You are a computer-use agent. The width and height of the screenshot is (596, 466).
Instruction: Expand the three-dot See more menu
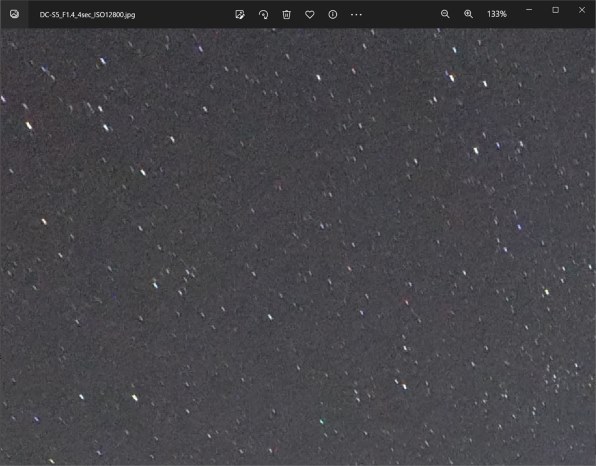(x=356, y=14)
